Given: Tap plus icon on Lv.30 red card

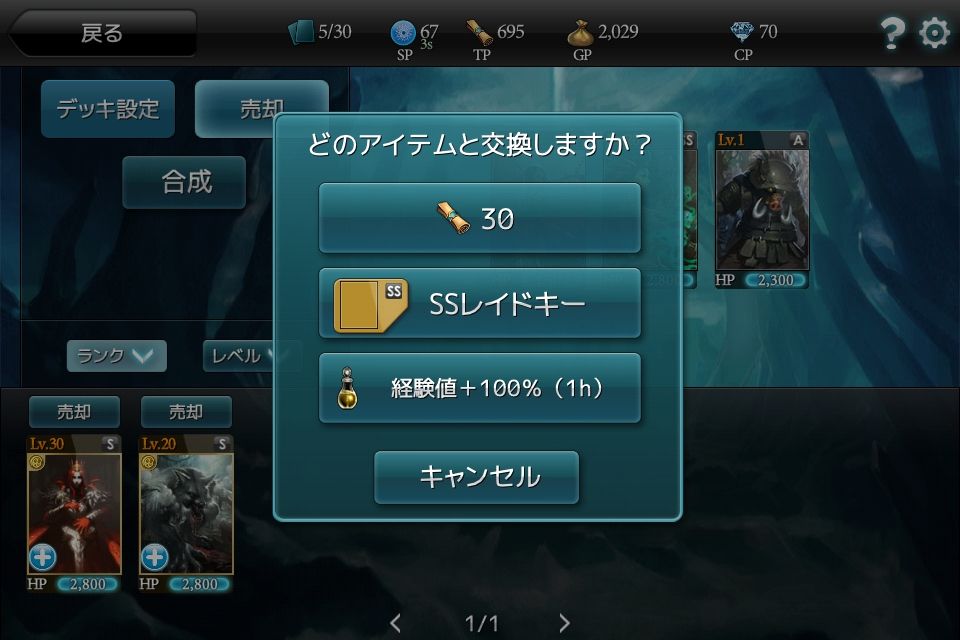Looking at the screenshot, I should [x=43, y=557].
